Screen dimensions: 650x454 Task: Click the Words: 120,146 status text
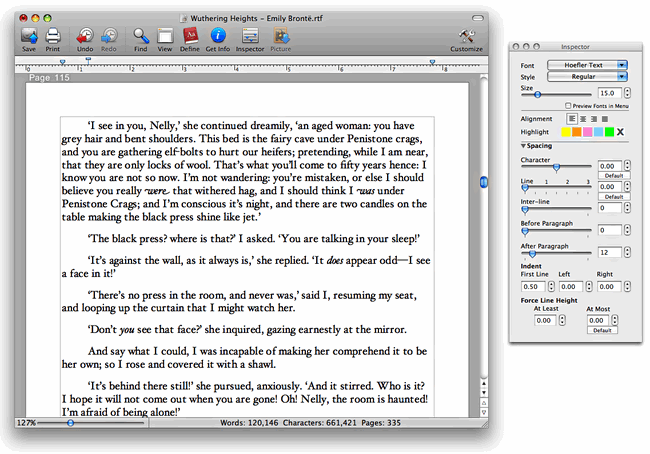coord(249,423)
